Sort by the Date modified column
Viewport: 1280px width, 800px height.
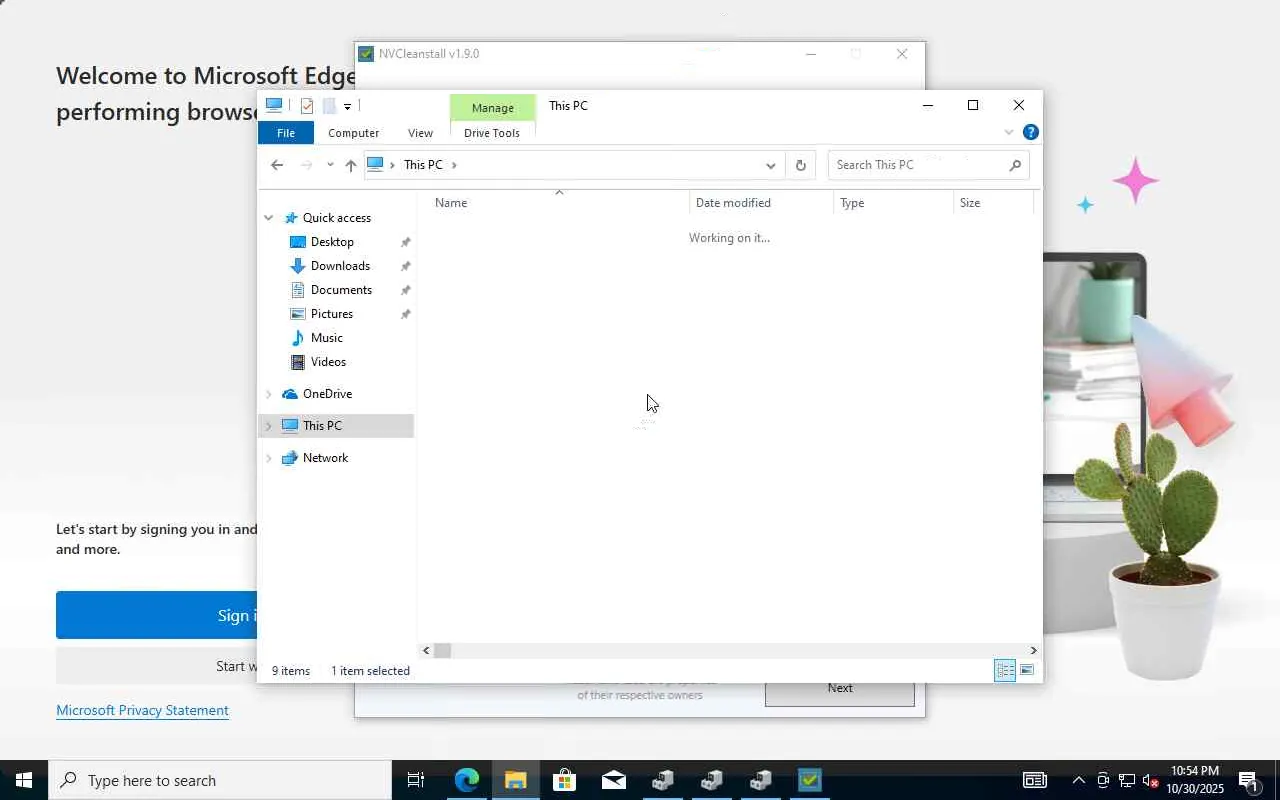pos(761,203)
